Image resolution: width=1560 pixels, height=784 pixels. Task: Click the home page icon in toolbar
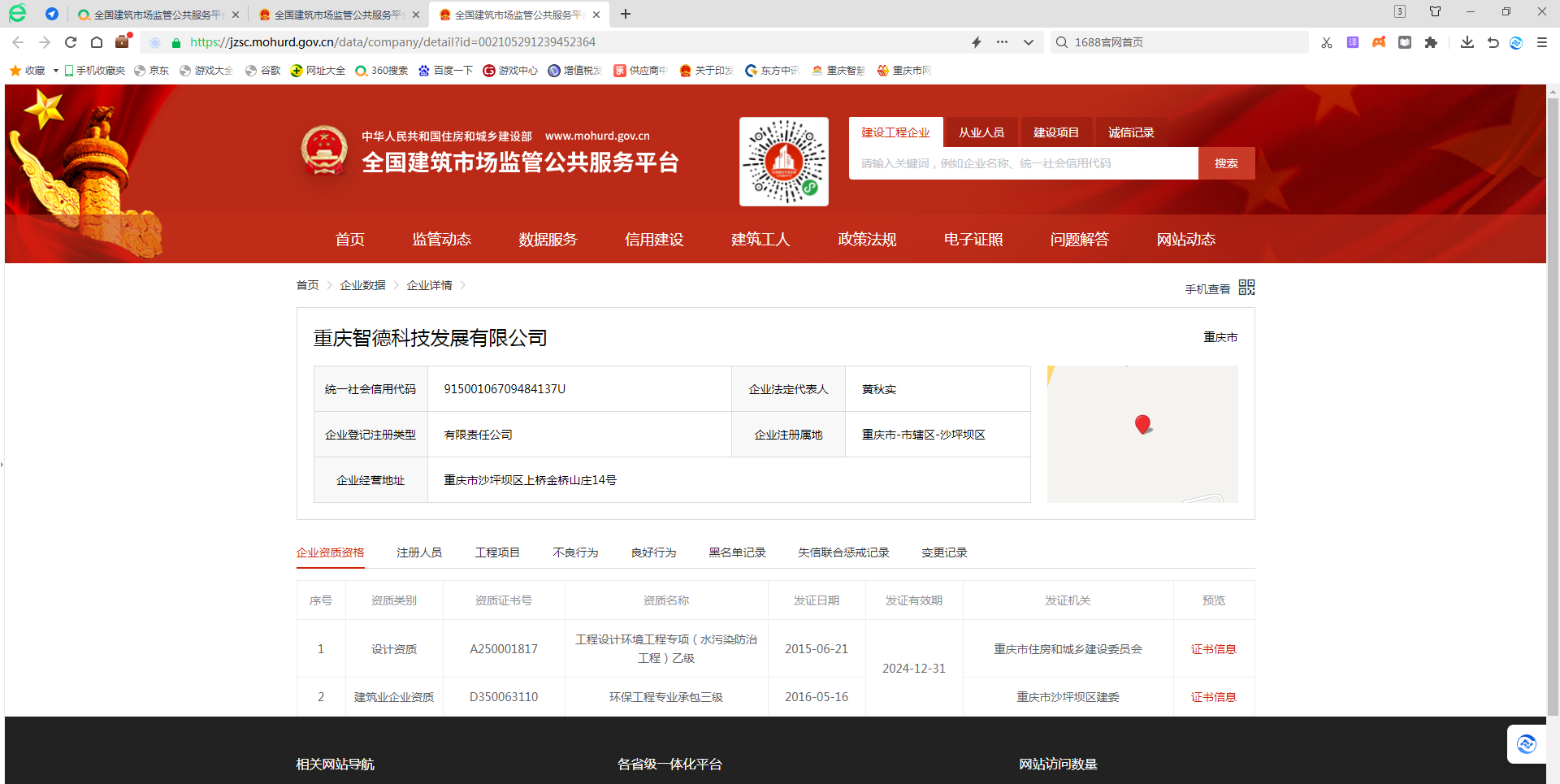[97, 42]
